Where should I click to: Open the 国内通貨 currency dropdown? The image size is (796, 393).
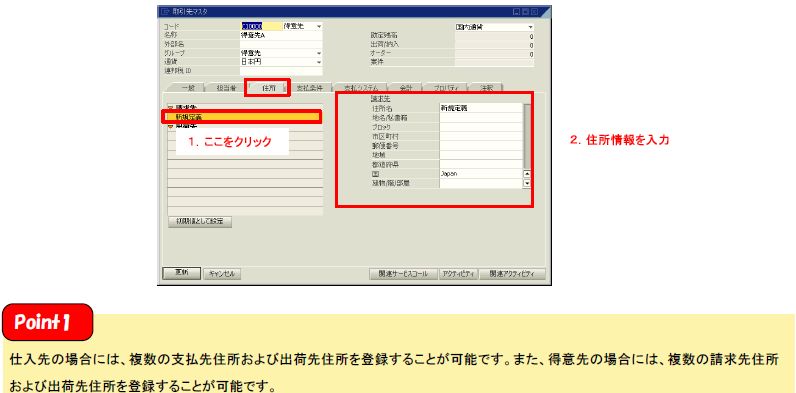pyautogui.click(x=530, y=27)
